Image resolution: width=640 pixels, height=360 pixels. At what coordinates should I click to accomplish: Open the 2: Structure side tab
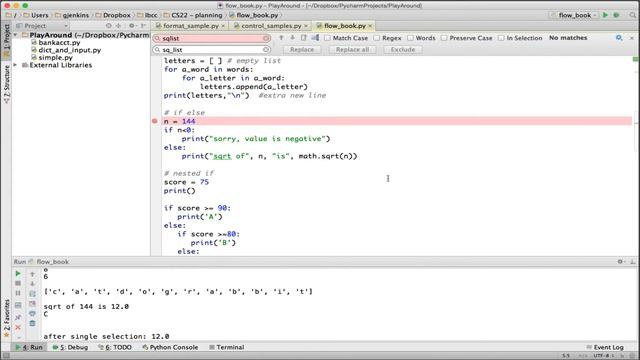[x=7, y=84]
